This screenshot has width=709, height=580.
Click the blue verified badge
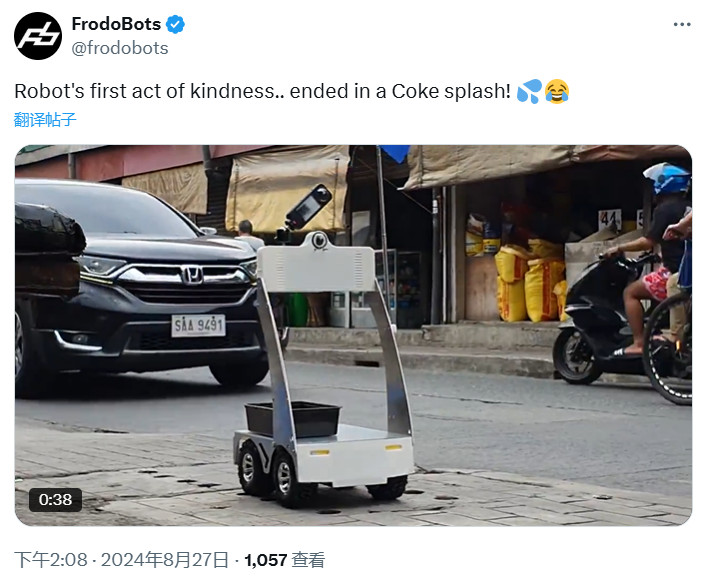coord(176,25)
